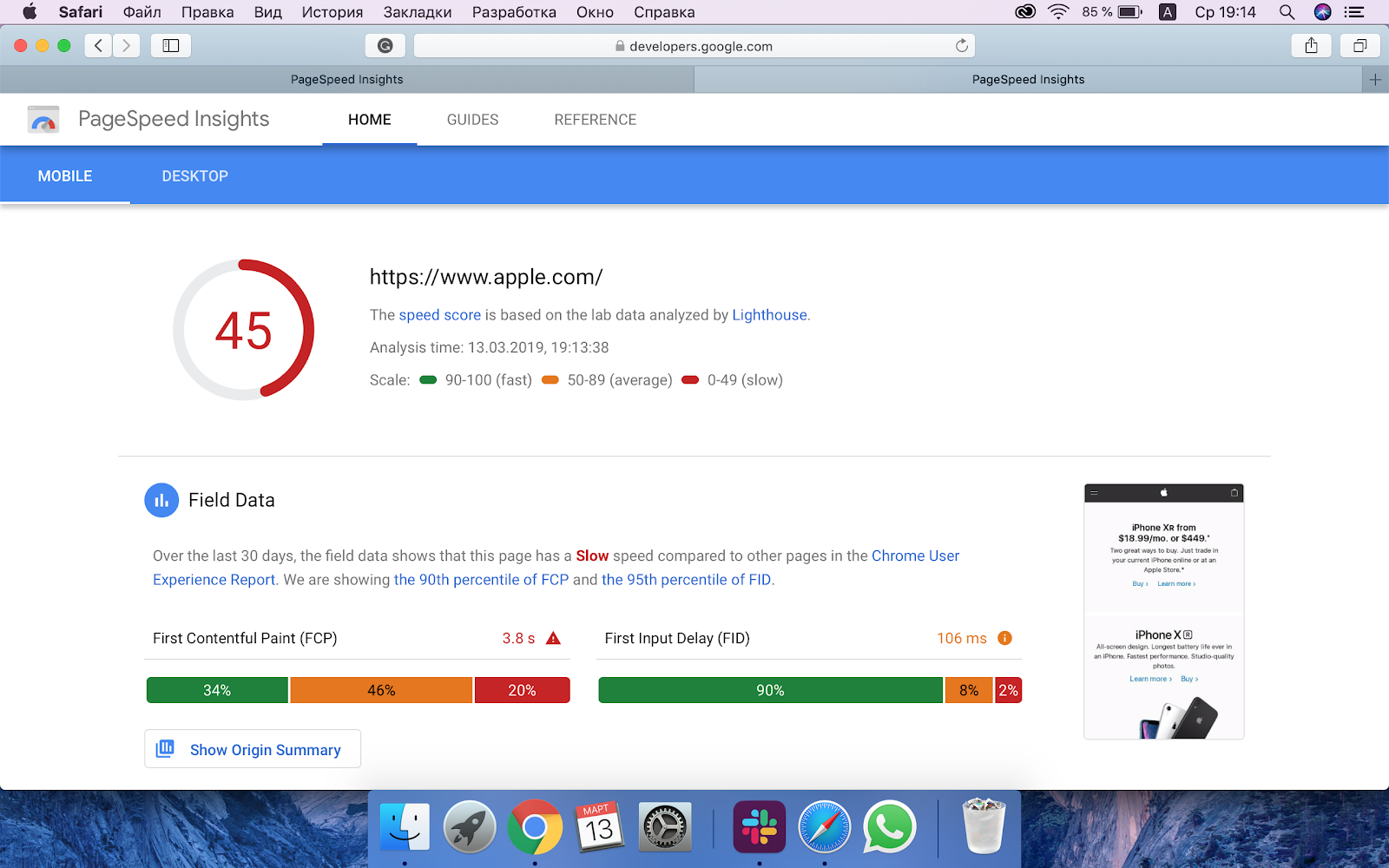Open the Safari menu
This screenshot has height=868, width=1389.
point(81,12)
